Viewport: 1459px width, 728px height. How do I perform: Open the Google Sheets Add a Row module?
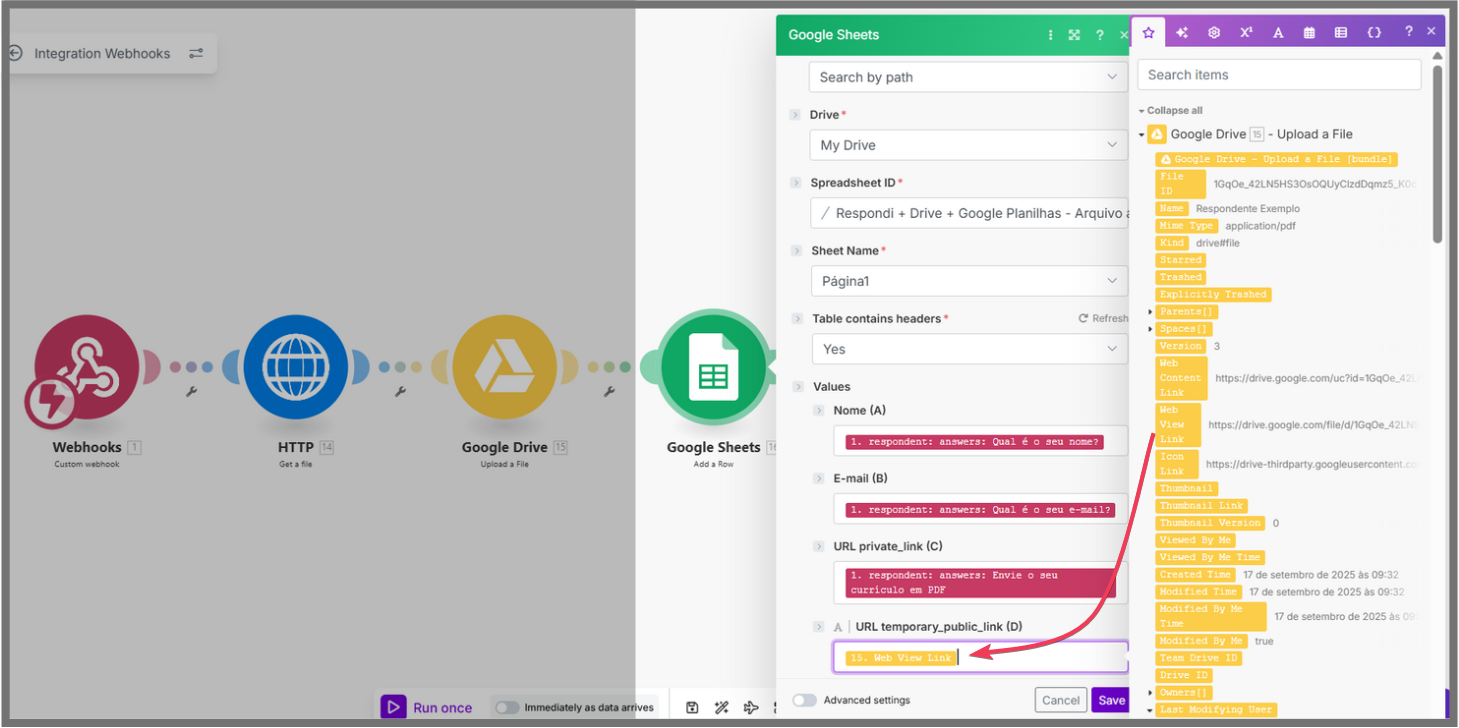713,366
